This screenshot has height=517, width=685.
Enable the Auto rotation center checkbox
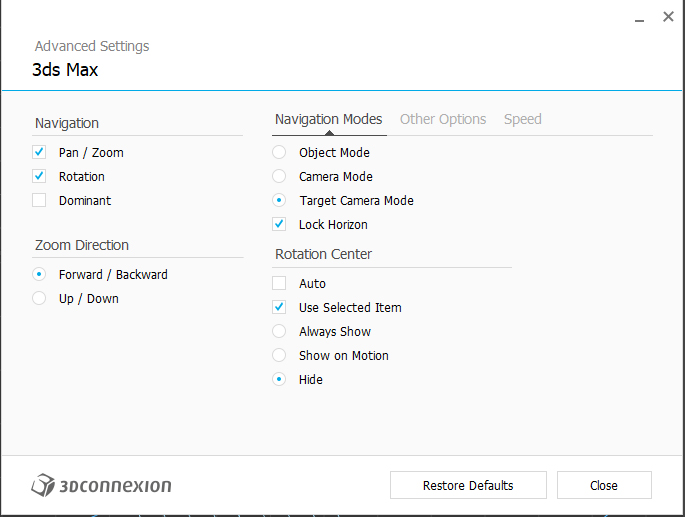(279, 283)
